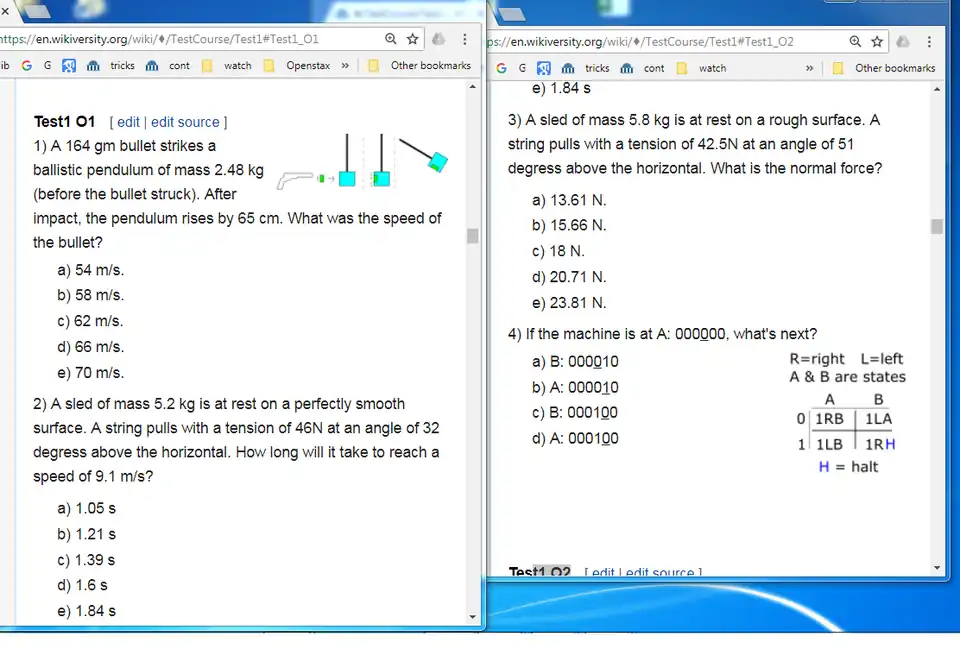Open 'tricks' bookmark in left bookmarks bar
Viewport: 960px width, 649px height.
pyautogui.click(x=111, y=66)
